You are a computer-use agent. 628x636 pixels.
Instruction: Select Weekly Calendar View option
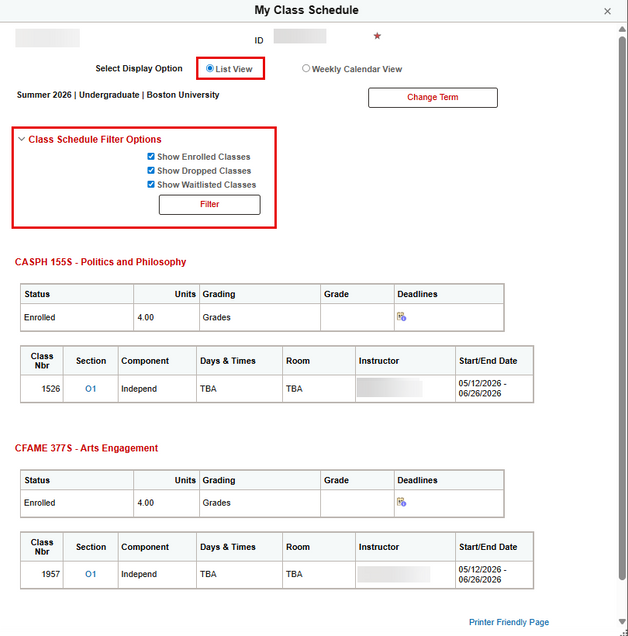[306, 68]
